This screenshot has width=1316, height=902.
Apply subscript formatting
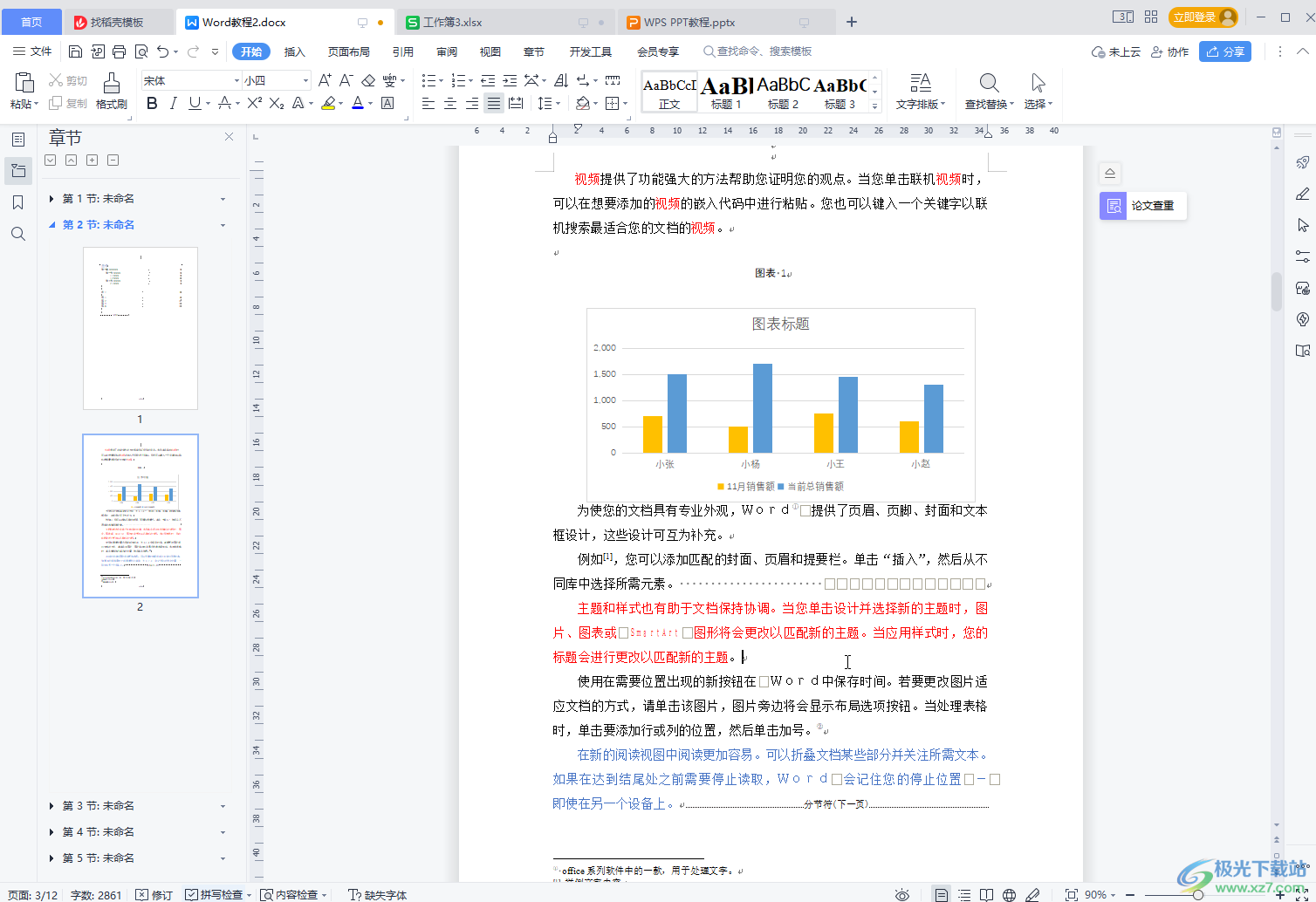click(x=277, y=104)
